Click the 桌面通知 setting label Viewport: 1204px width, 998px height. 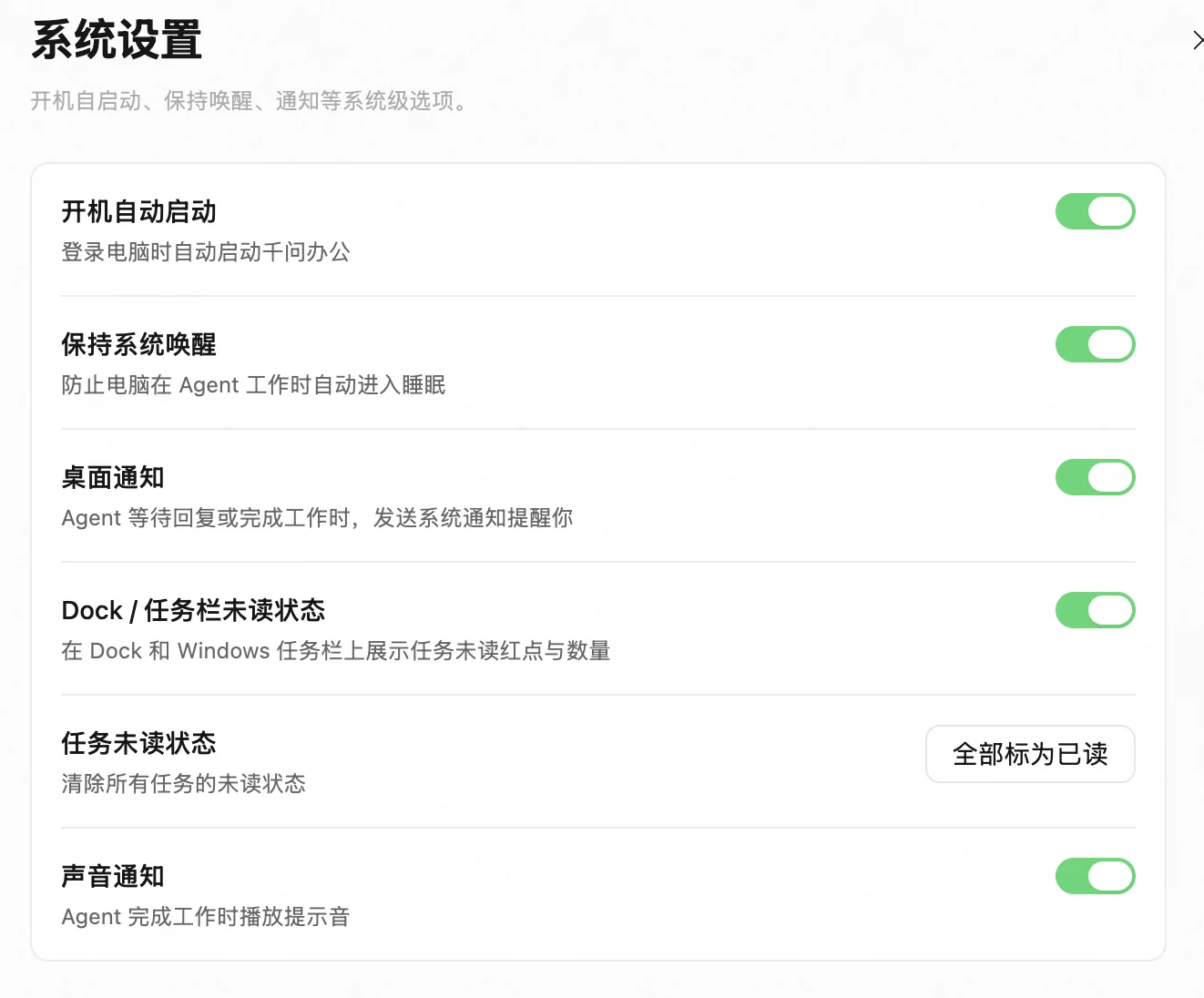tap(113, 478)
